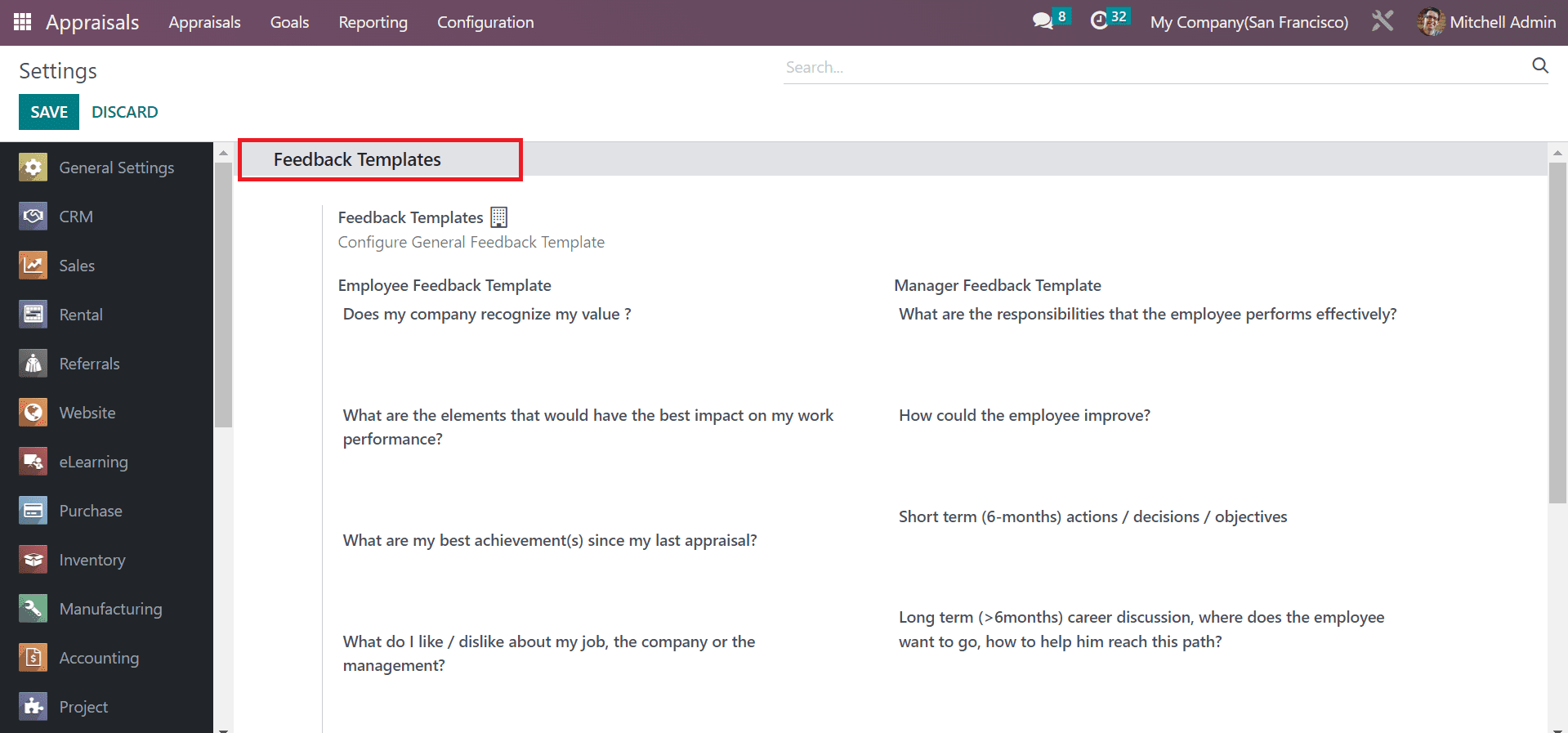The width and height of the screenshot is (1568, 733).
Task: Open CRM settings sidebar tab
Action: 107,217
